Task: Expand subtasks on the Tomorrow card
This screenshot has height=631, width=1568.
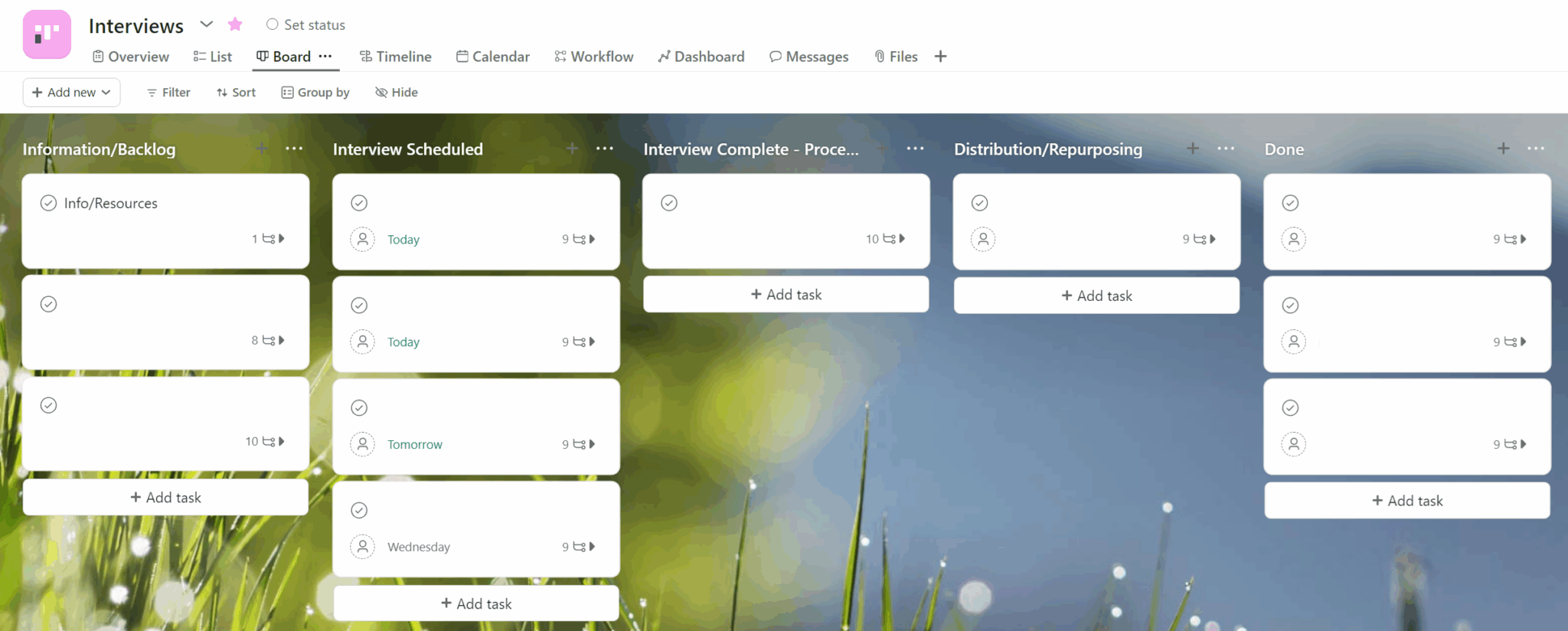Action: 579,444
